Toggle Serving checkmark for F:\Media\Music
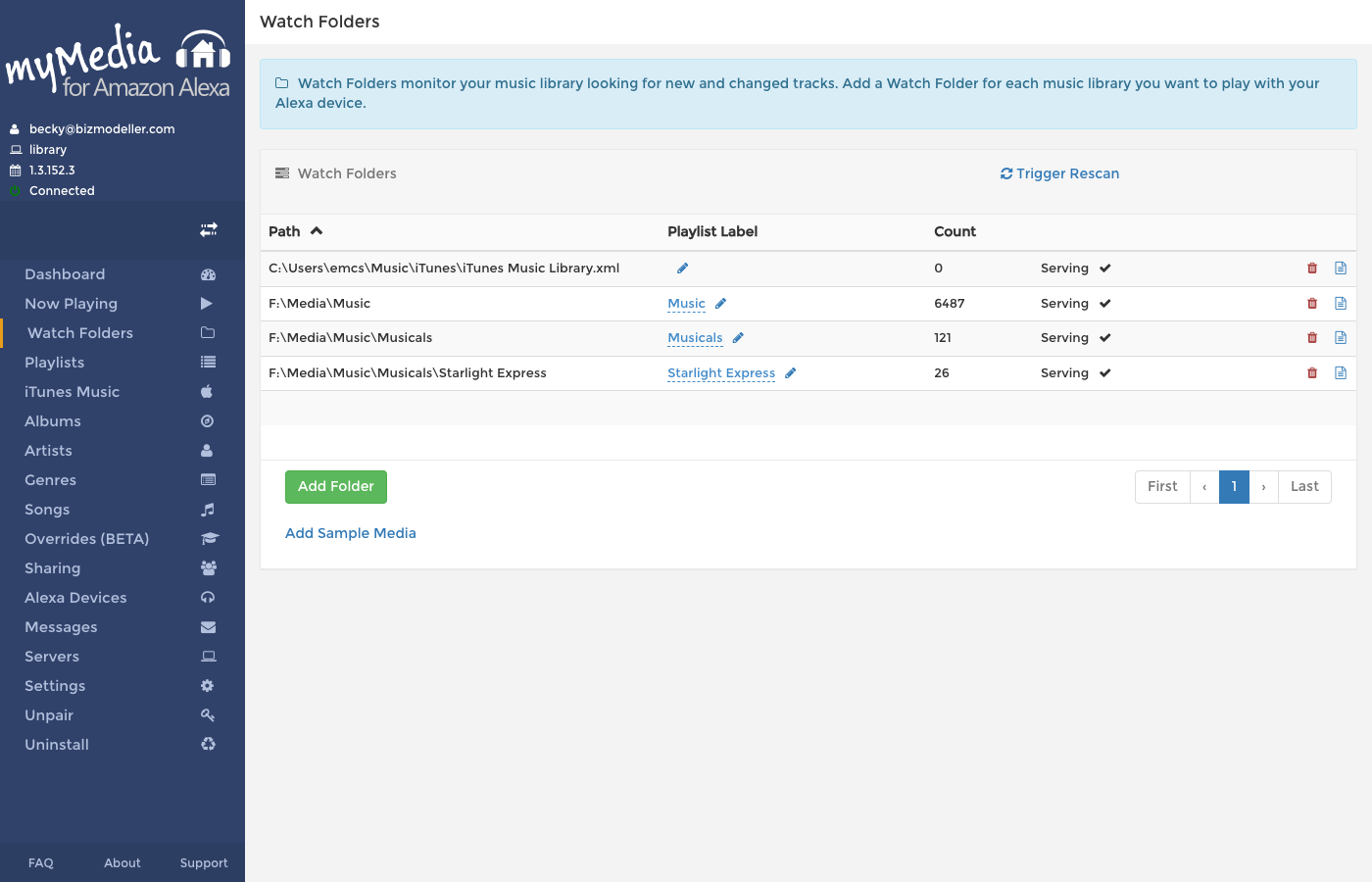The height and width of the screenshot is (882, 1372). coord(1104,304)
